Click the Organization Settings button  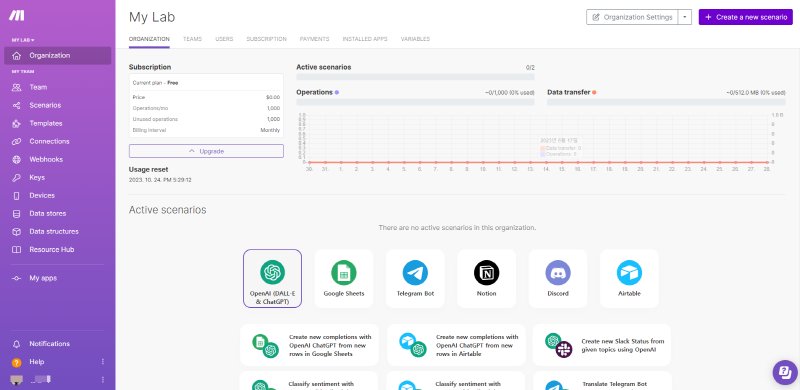pyautogui.click(x=632, y=17)
